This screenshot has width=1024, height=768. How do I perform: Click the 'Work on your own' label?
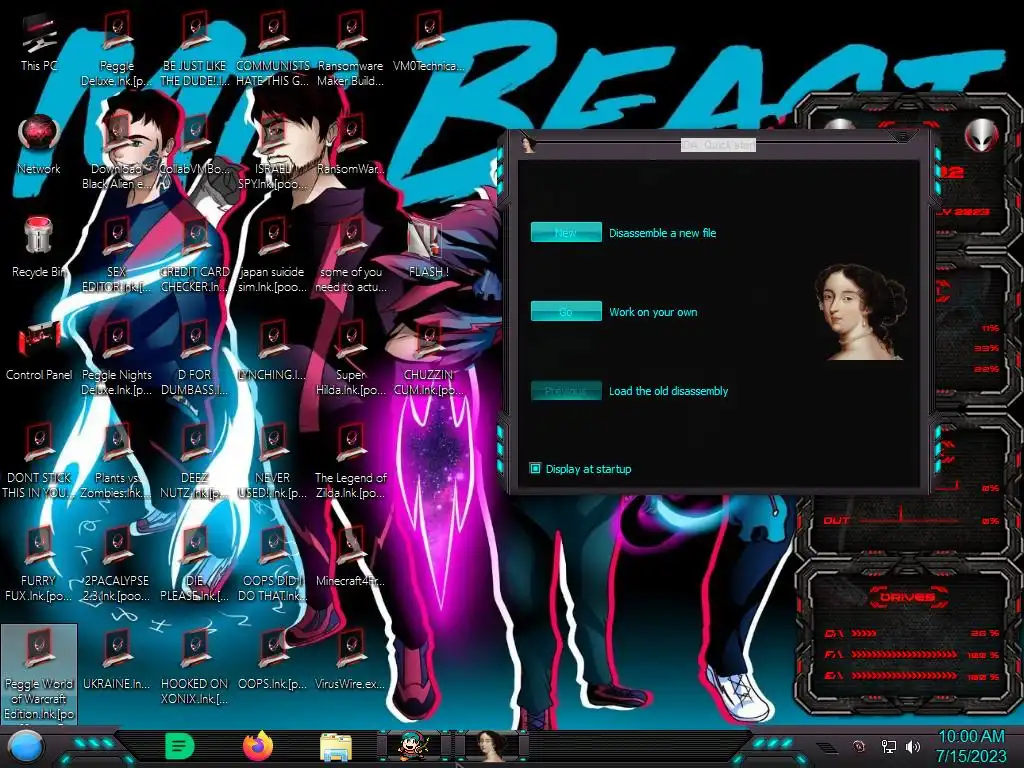coord(653,312)
